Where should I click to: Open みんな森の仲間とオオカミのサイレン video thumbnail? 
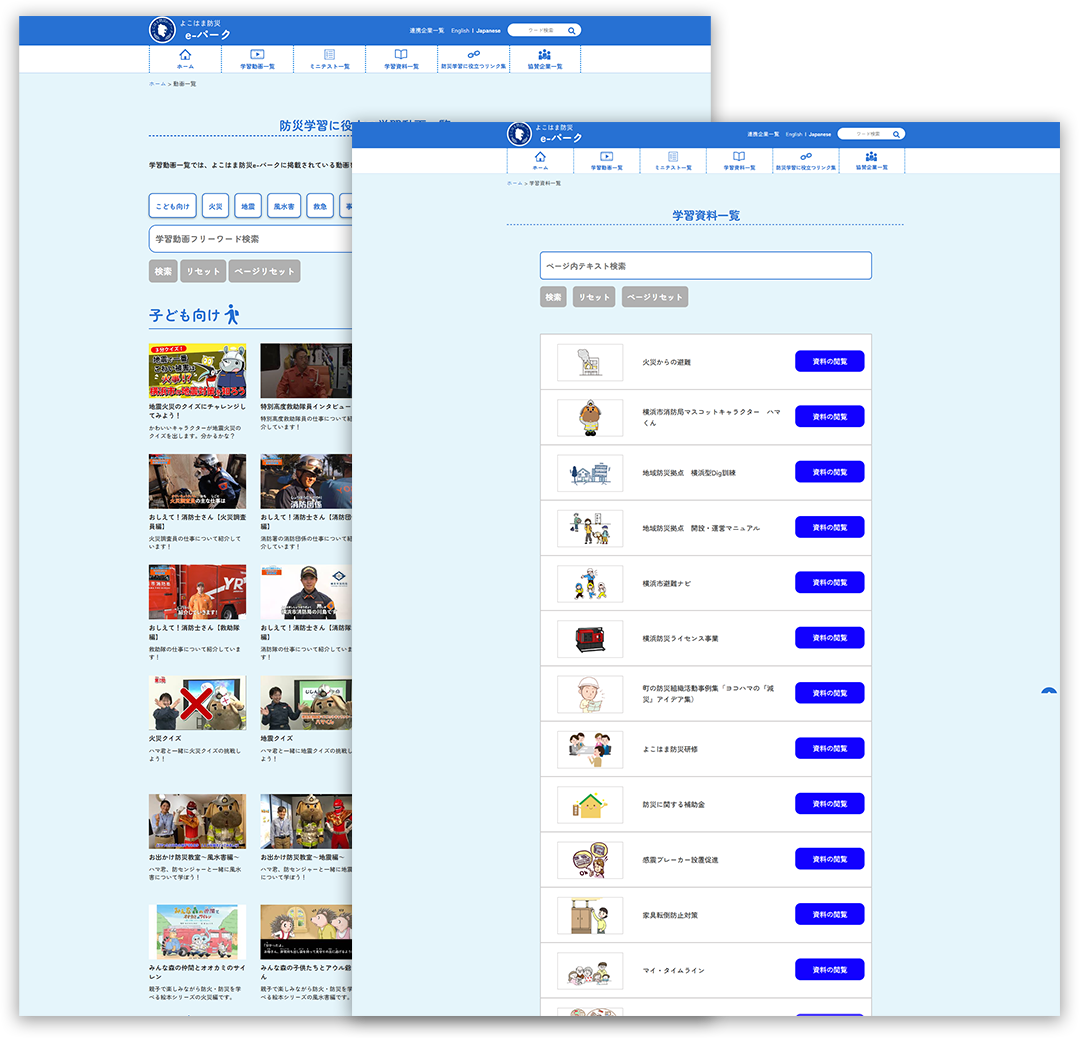click(197, 932)
